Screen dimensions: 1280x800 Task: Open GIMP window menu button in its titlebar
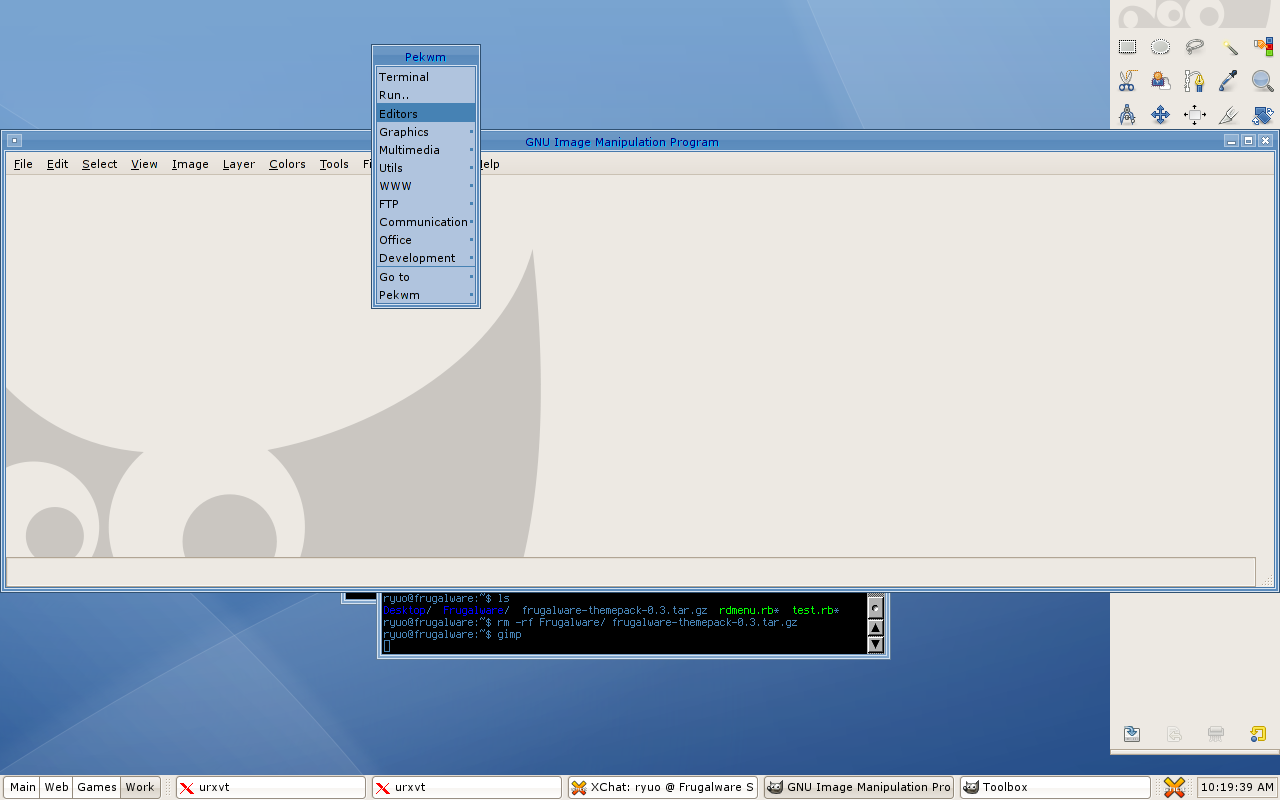(14, 141)
